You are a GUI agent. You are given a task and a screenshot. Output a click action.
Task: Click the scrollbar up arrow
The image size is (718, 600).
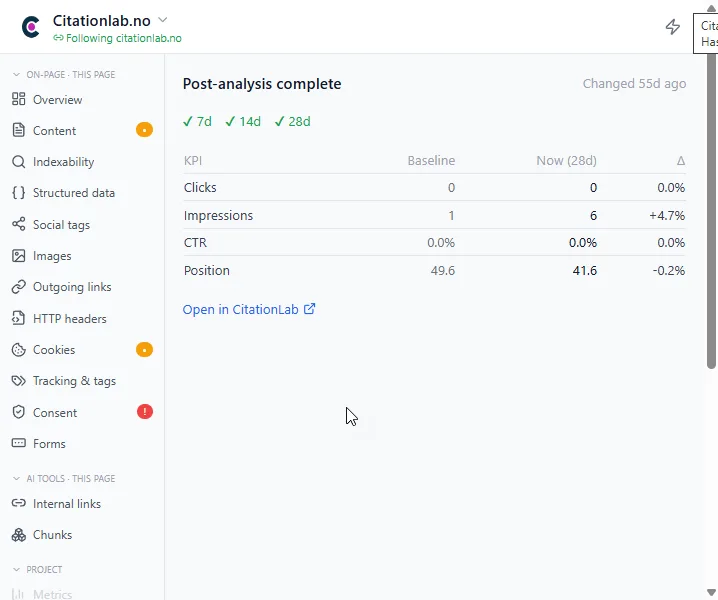(x=711, y=8)
